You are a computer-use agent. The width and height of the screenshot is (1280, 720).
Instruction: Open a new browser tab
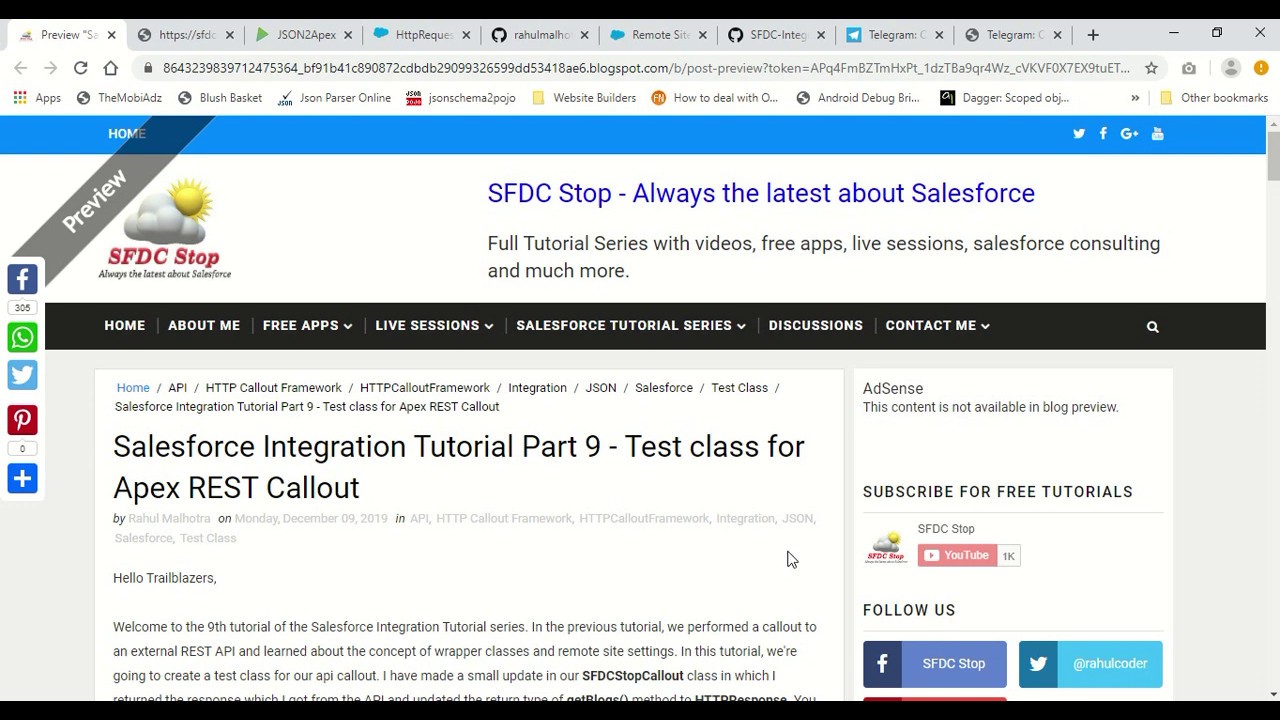[1093, 35]
